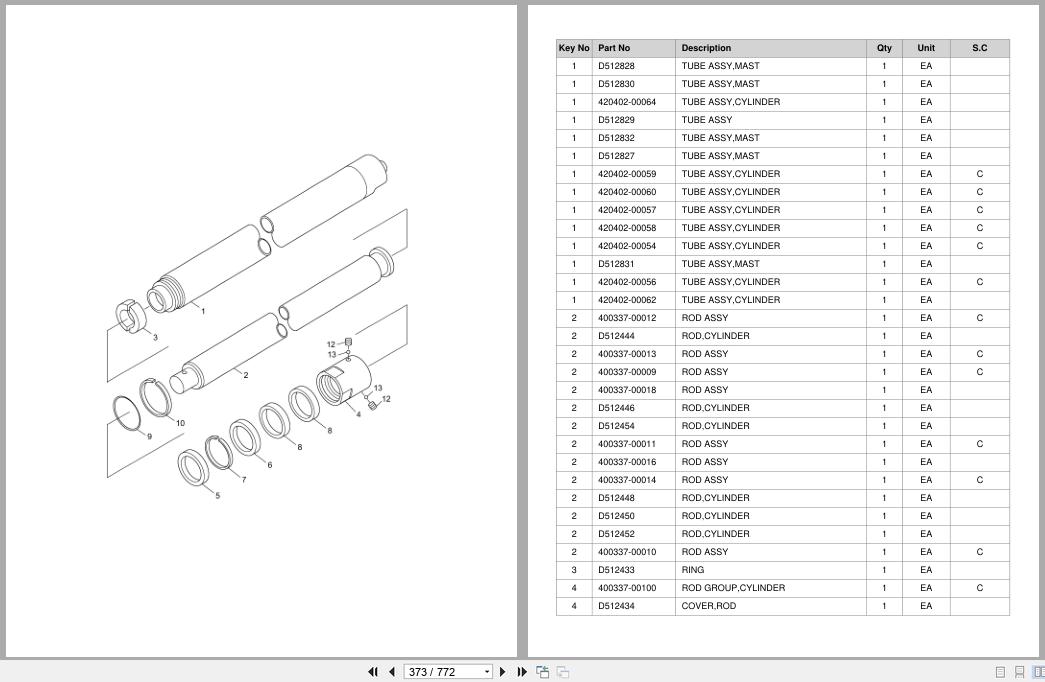The image size is (1045, 682).
Task: Select part number 420402-00059
Action: (x=626, y=174)
